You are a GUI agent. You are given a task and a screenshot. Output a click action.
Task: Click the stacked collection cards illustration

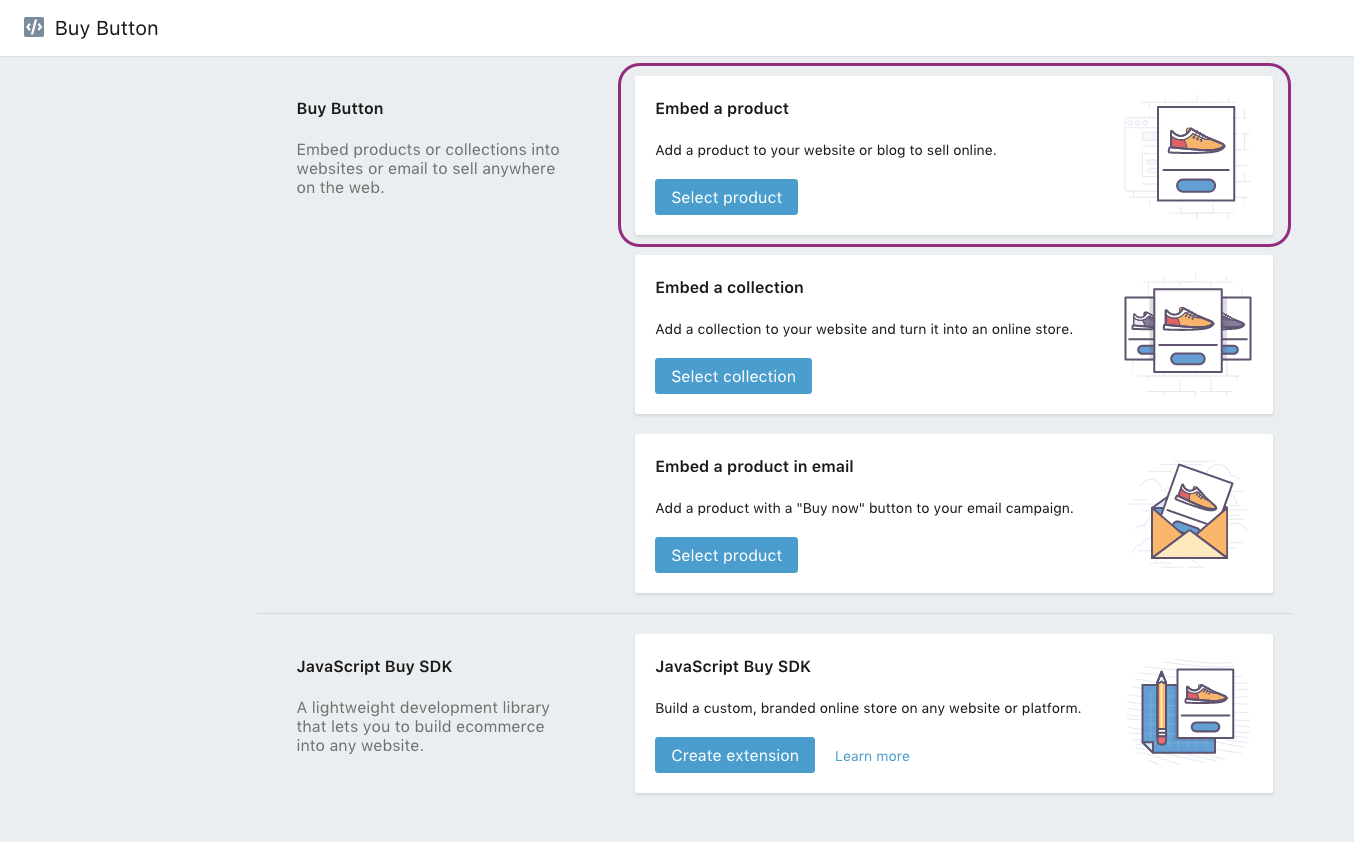(x=1187, y=333)
